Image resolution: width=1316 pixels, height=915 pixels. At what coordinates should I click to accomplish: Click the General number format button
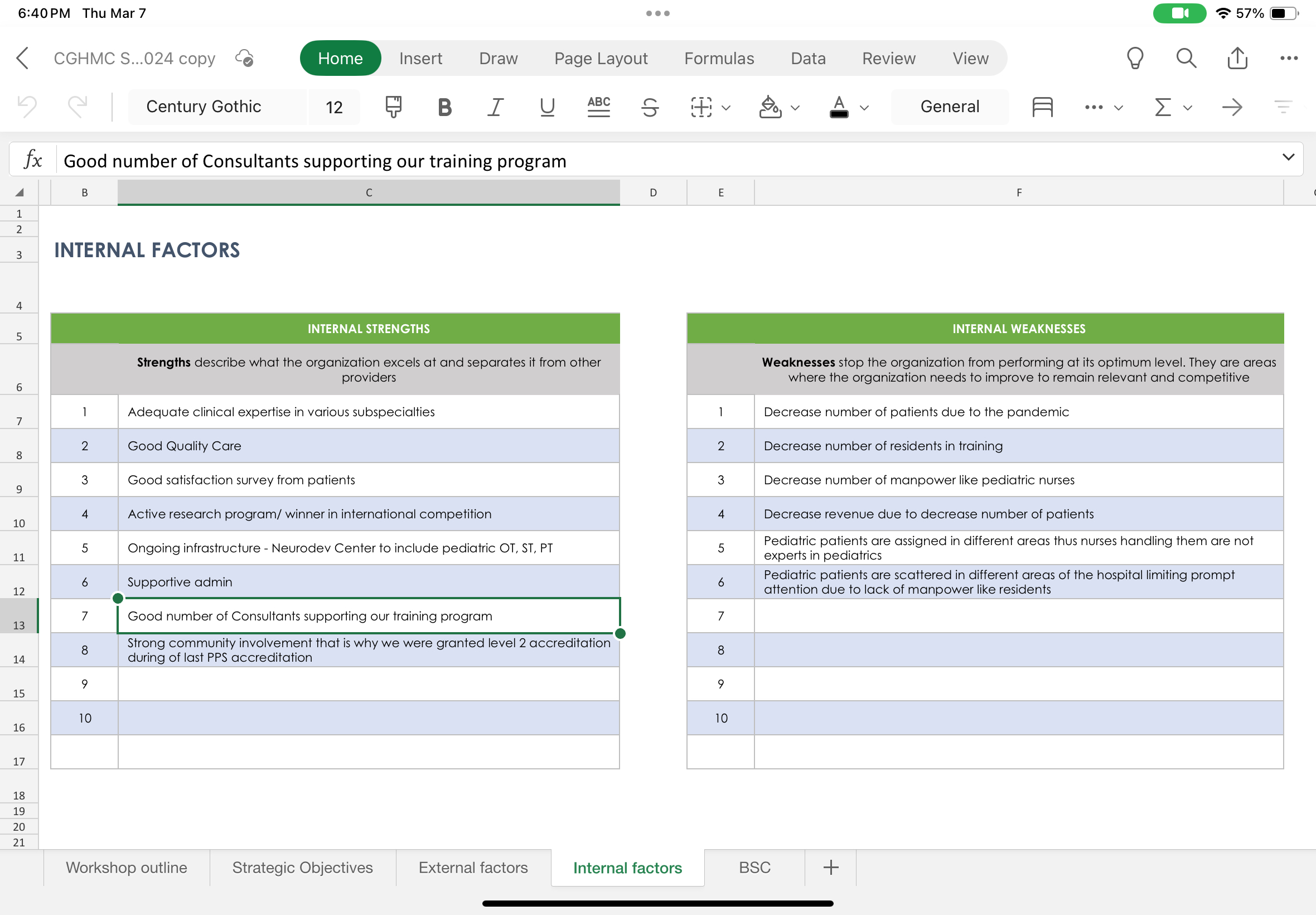[949, 107]
